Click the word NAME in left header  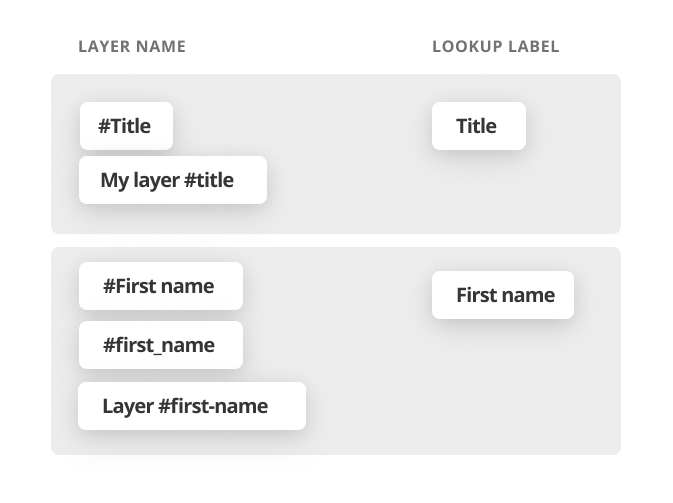(x=162, y=47)
